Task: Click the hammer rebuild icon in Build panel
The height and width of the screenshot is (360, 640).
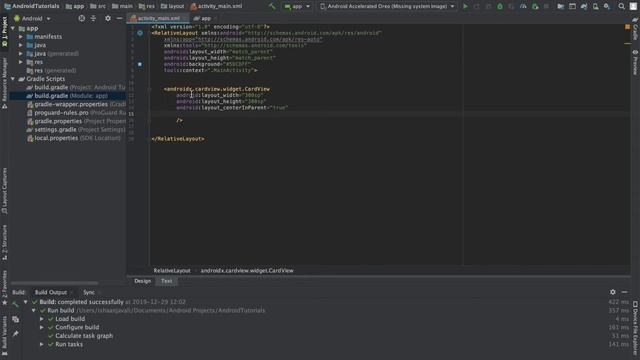Action: (15, 304)
